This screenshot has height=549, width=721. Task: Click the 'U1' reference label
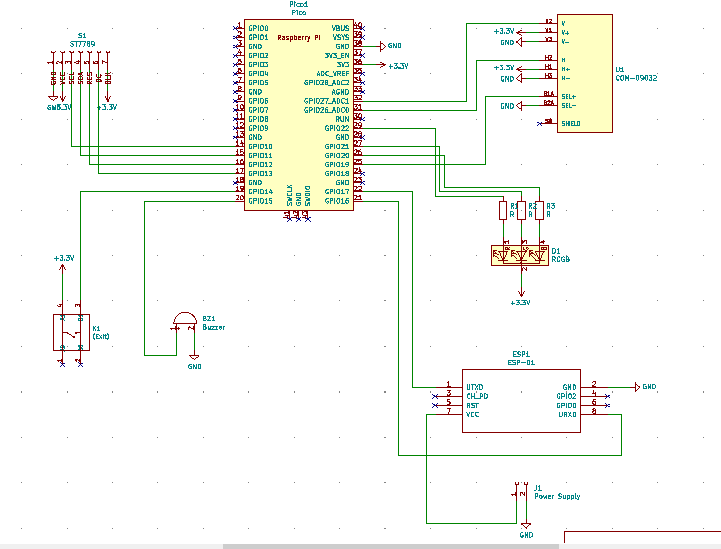click(620, 69)
